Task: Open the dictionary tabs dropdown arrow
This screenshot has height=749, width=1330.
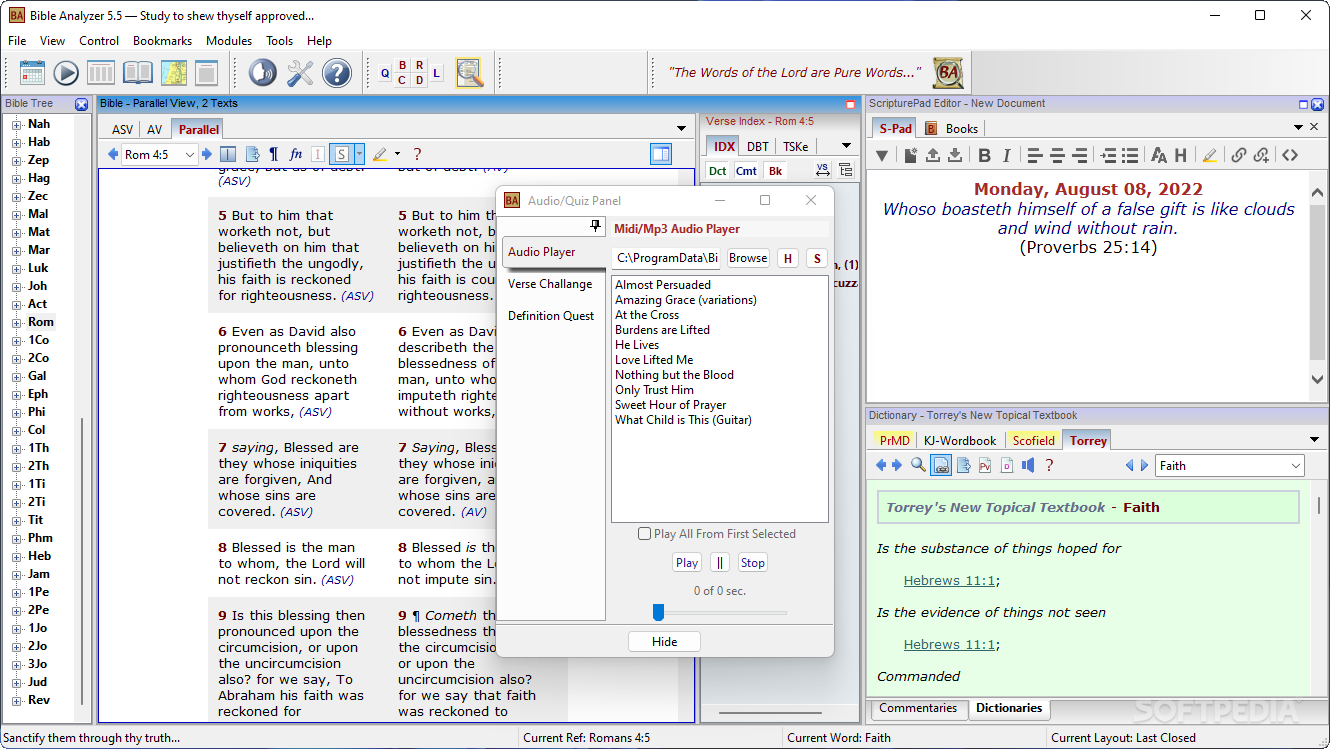Action: point(1314,440)
